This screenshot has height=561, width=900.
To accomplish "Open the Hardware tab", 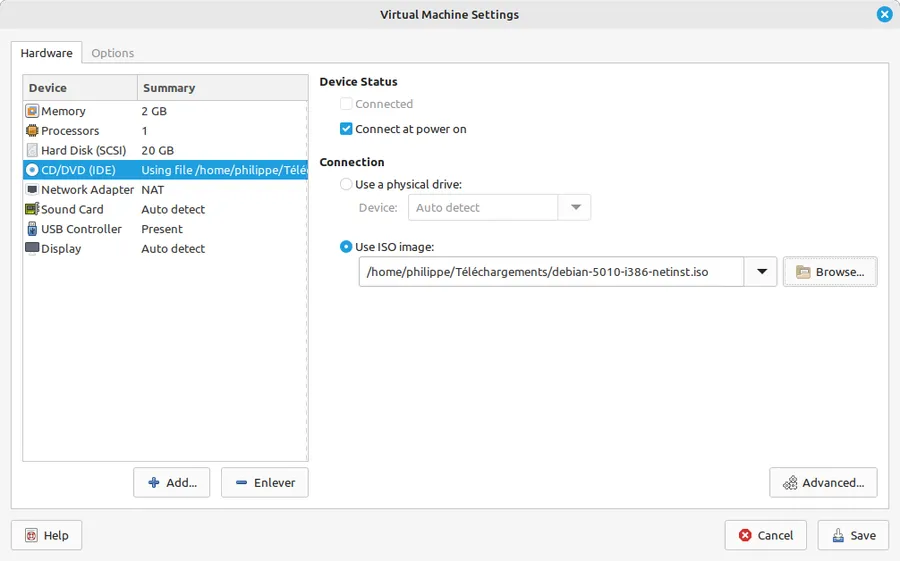I will (46, 53).
